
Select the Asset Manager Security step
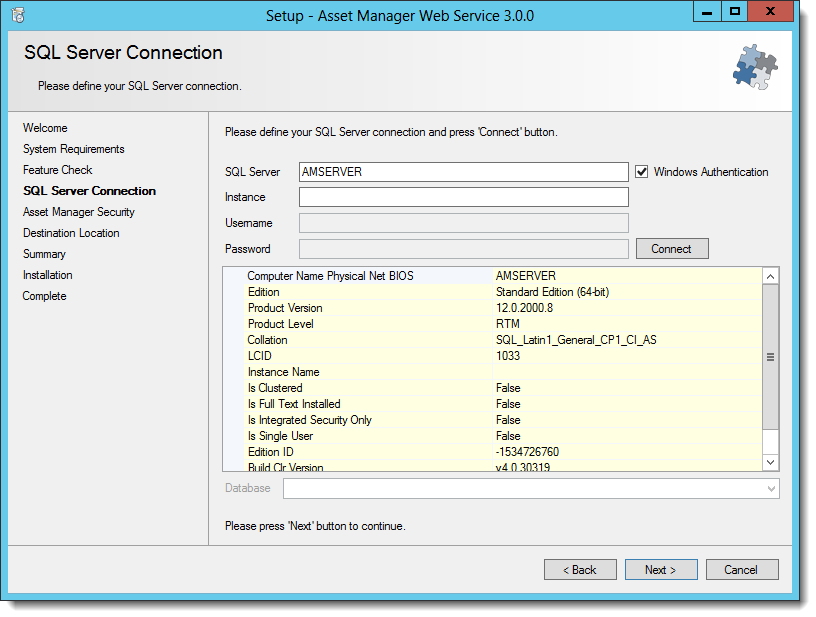pos(79,212)
